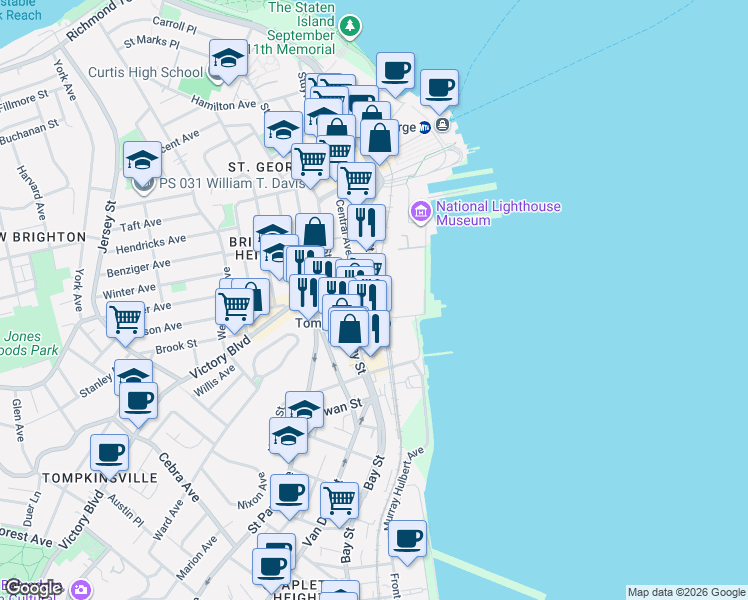Screen dimensions: 748x600
Task: Click the school marker at Curtis High School
Action: 228,61
